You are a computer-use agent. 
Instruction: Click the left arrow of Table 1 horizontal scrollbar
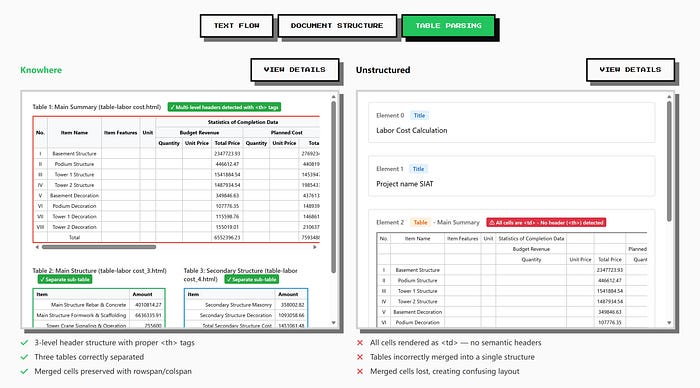[37, 247]
